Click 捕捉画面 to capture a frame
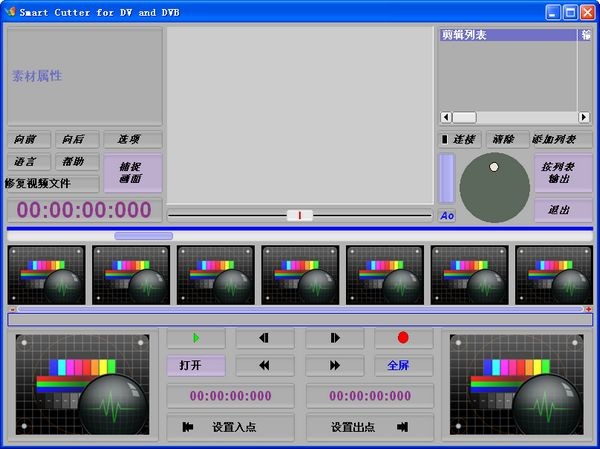Viewport: 600px width, 449px height. [132, 172]
